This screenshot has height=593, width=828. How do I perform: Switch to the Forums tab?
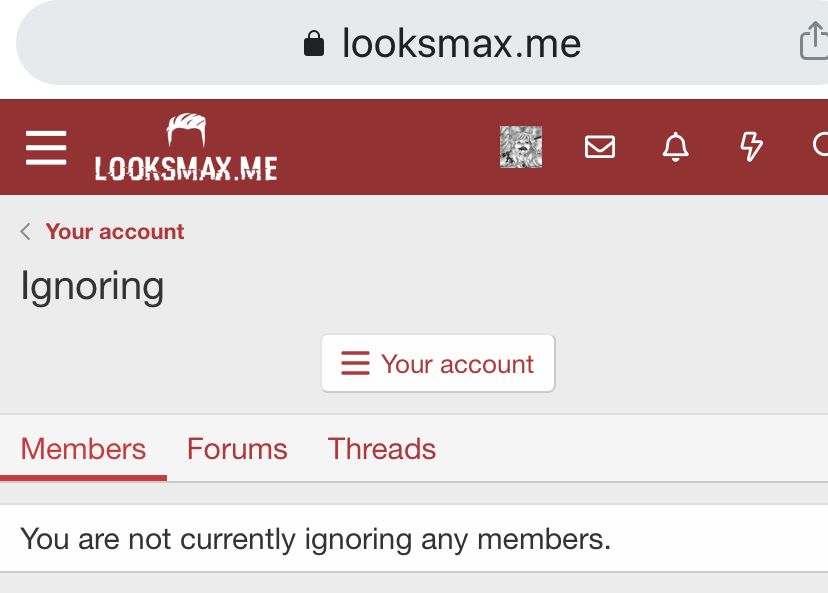click(x=237, y=449)
